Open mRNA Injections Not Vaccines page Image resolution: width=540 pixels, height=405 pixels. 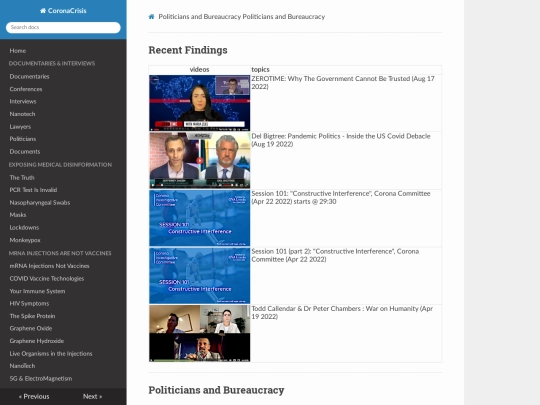point(49,266)
